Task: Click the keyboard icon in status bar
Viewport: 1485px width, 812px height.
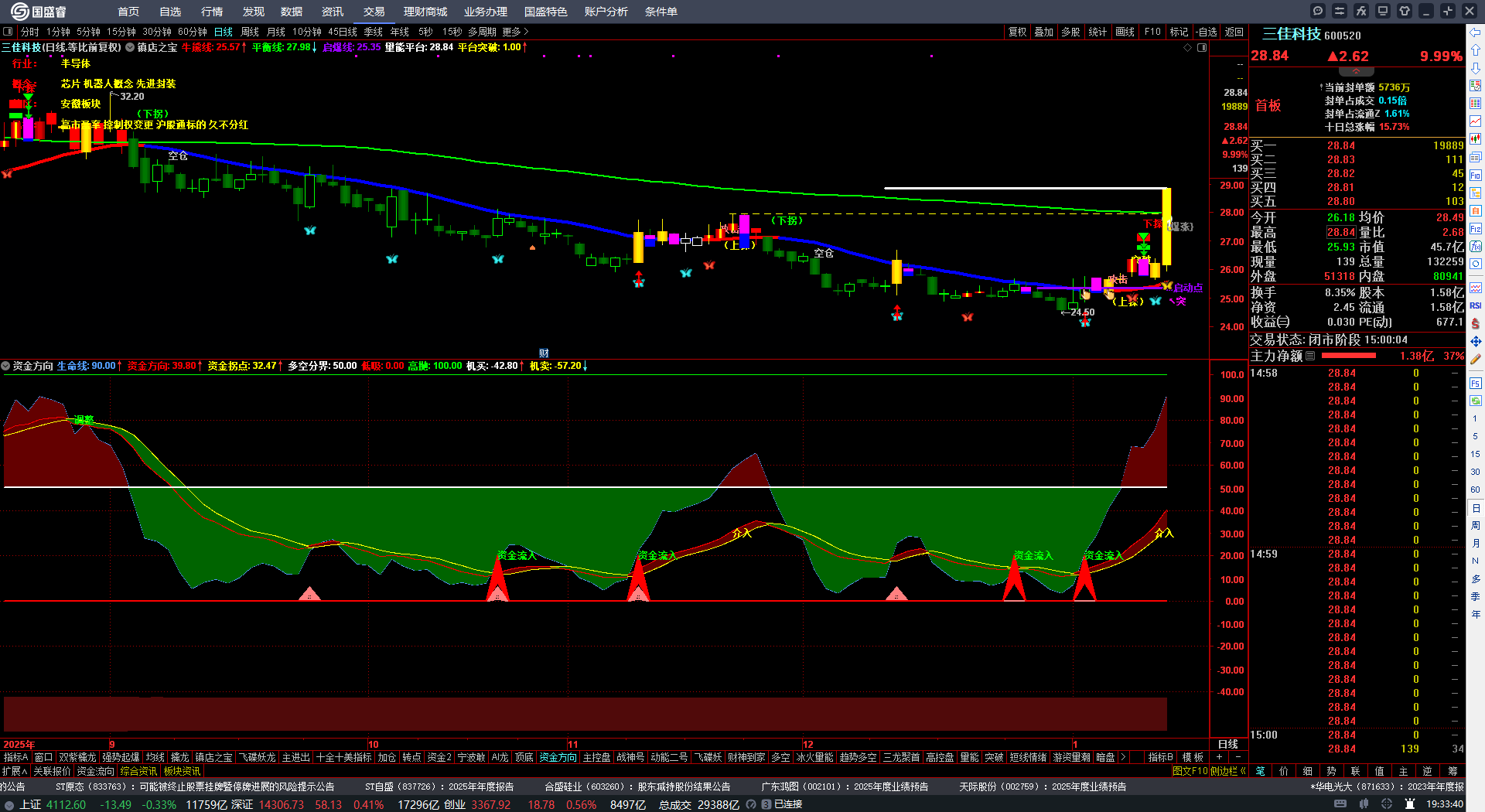Action: [1340, 804]
